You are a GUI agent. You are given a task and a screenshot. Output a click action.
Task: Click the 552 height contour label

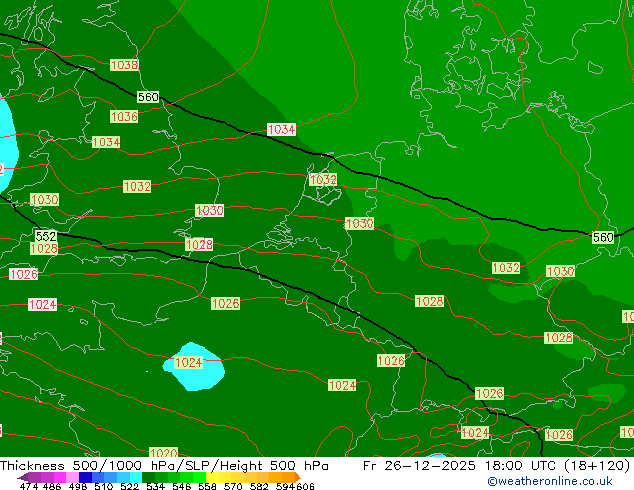46,236
